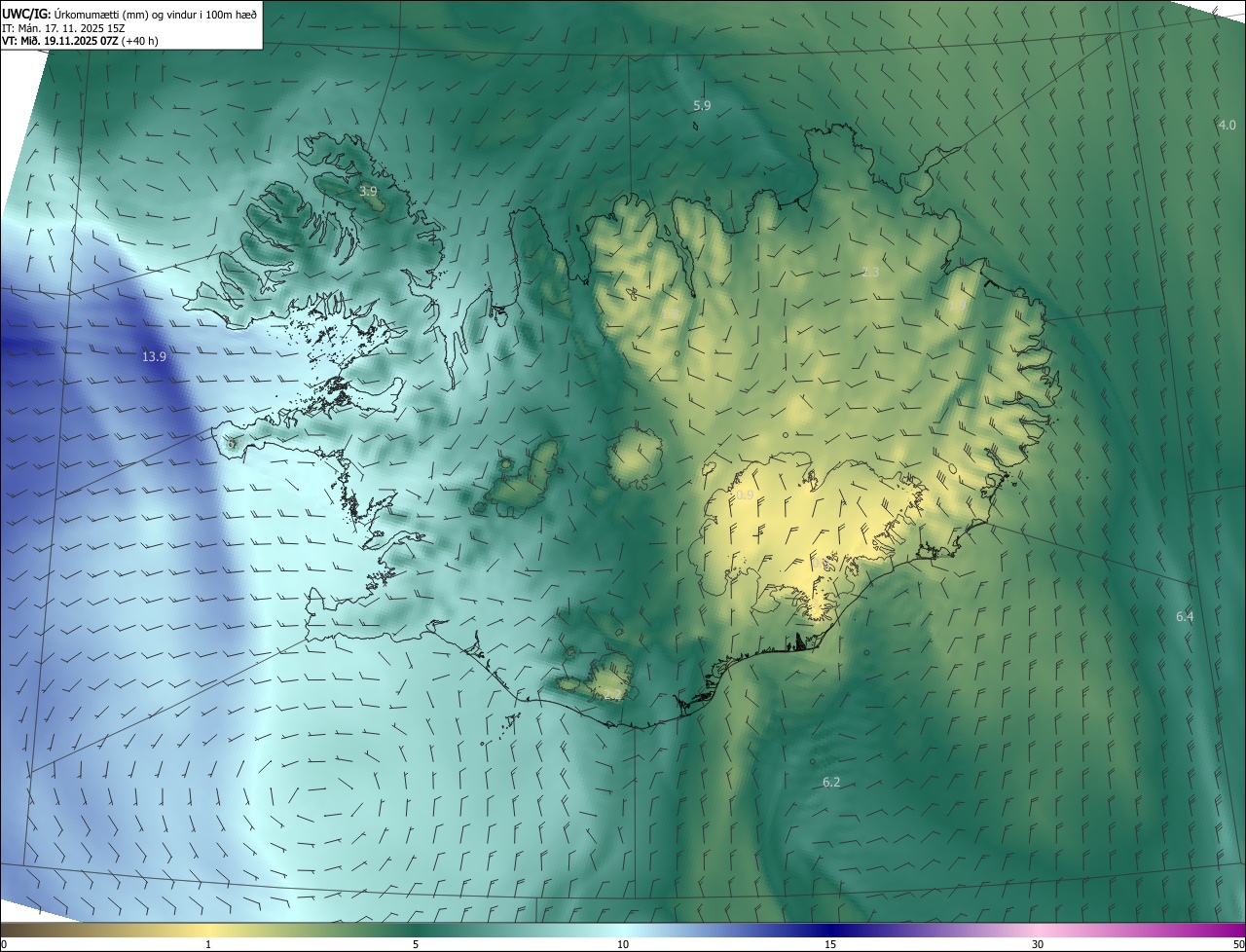Click the initial time 'IT: Mán. 17. 11. 2025 15Z'

[x=64, y=28]
